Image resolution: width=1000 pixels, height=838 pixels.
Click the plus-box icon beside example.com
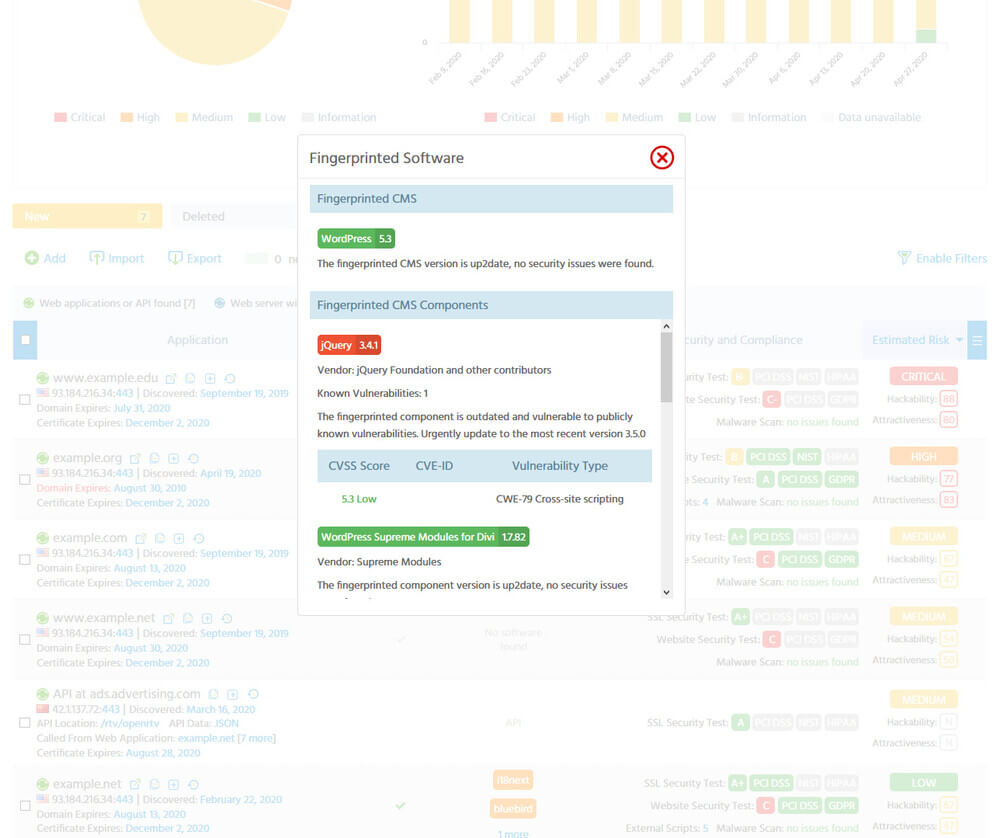point(179,538)
